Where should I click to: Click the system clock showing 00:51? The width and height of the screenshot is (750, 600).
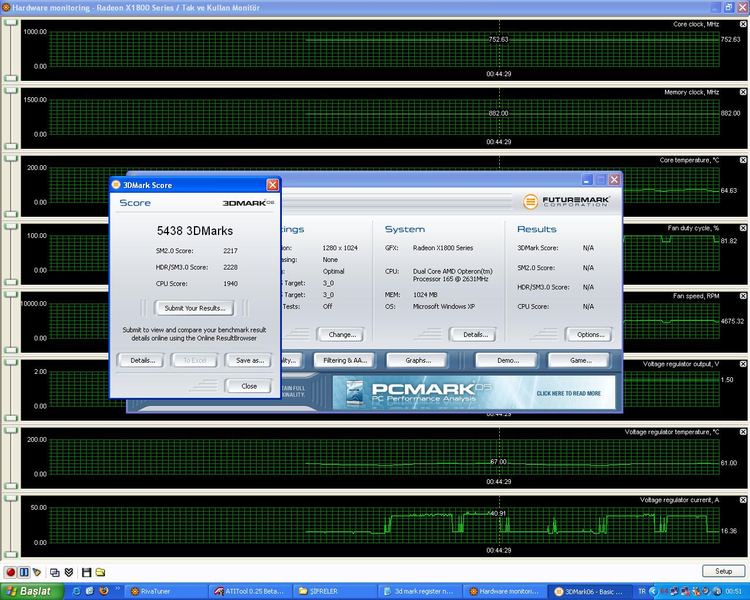734,591
